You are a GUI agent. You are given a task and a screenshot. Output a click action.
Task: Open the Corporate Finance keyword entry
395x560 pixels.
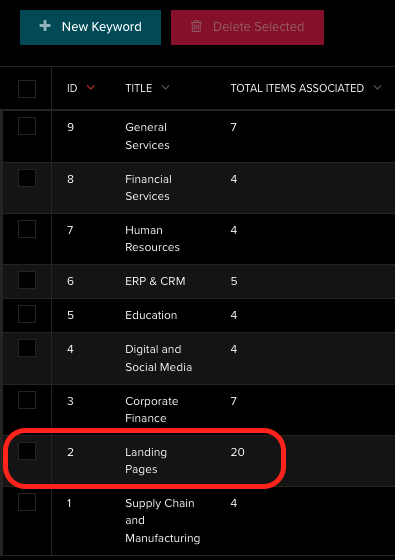tap(151, 410)
